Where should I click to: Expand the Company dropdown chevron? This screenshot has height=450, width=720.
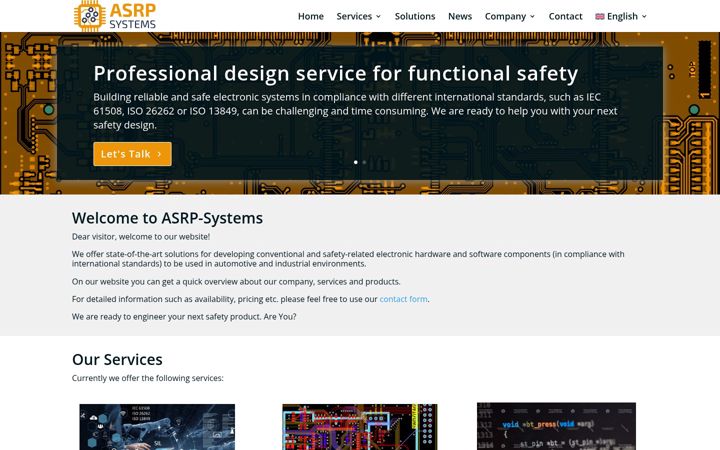click(532, 17)
